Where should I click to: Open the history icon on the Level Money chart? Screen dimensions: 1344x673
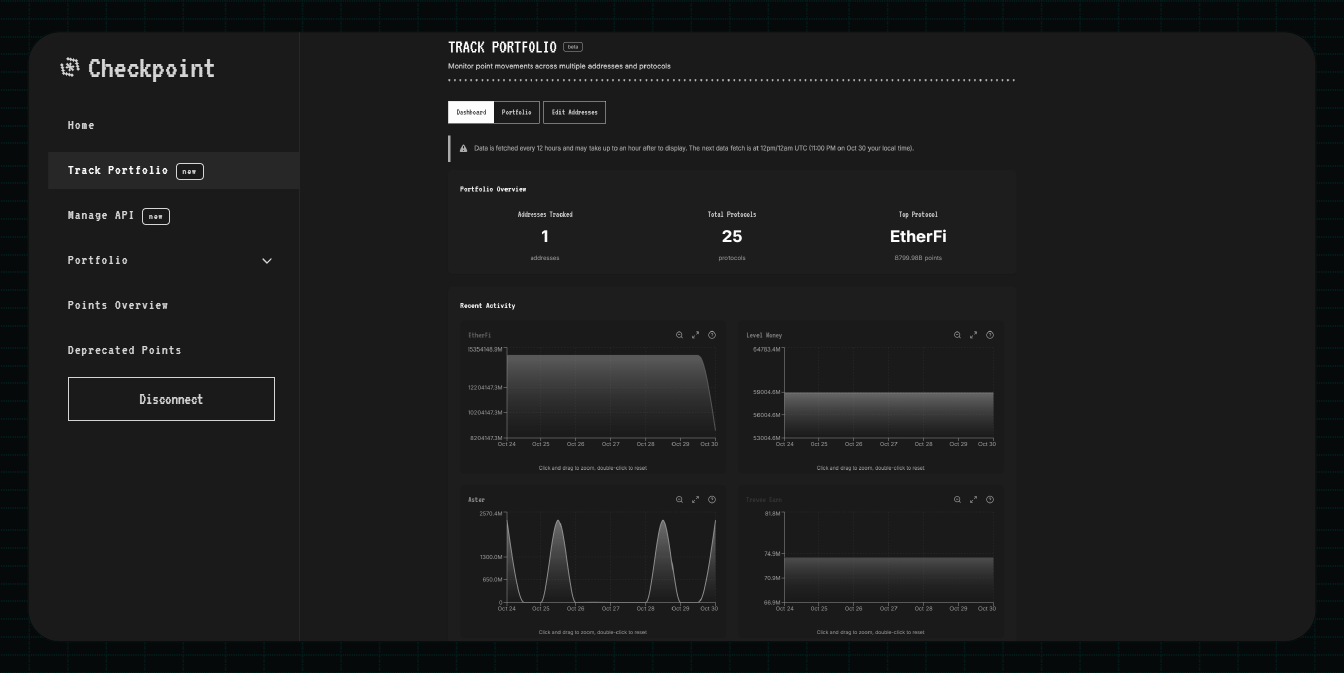click(990, 335)
